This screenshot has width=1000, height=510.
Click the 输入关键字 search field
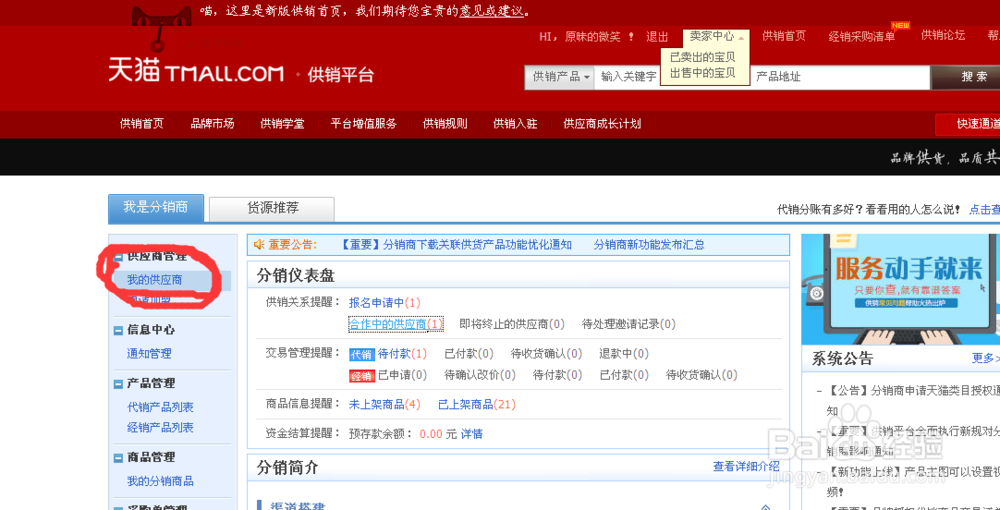(x=627, y=77)
